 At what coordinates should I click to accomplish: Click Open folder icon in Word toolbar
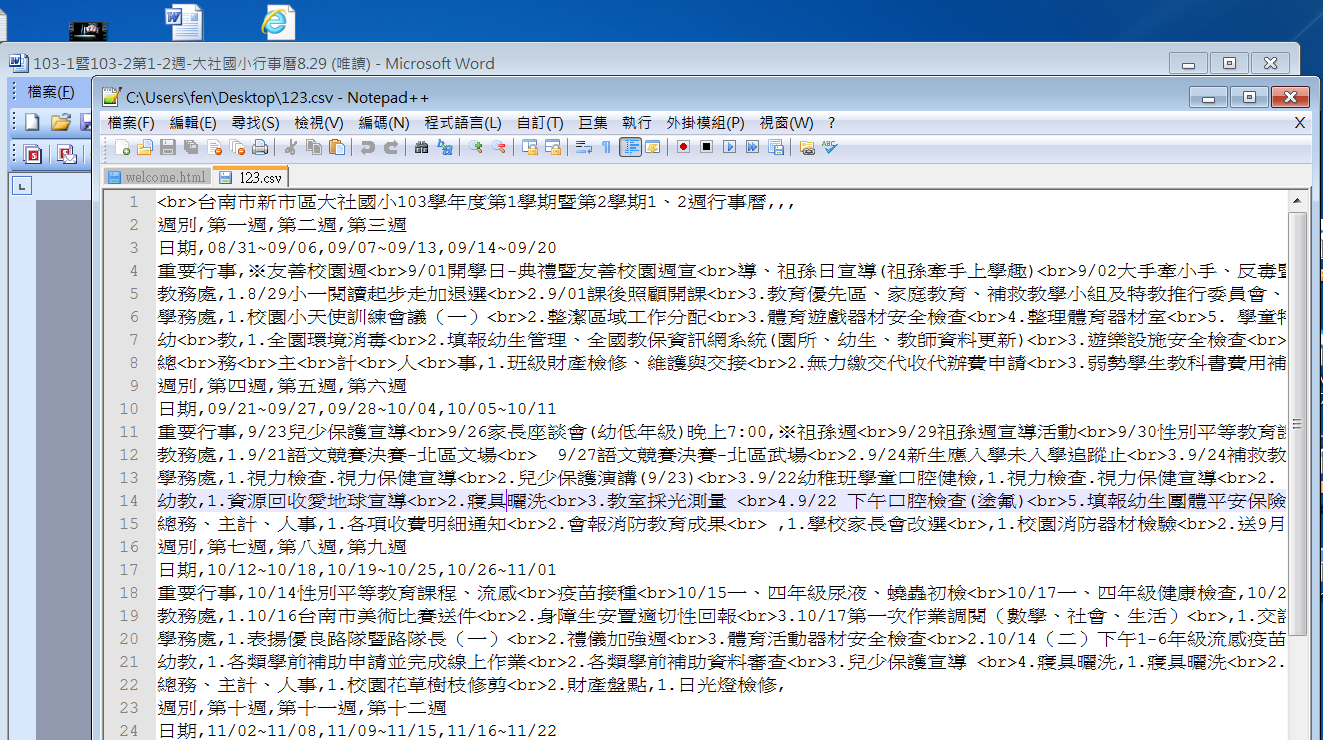pyautogui.click(x=61, y=122)
